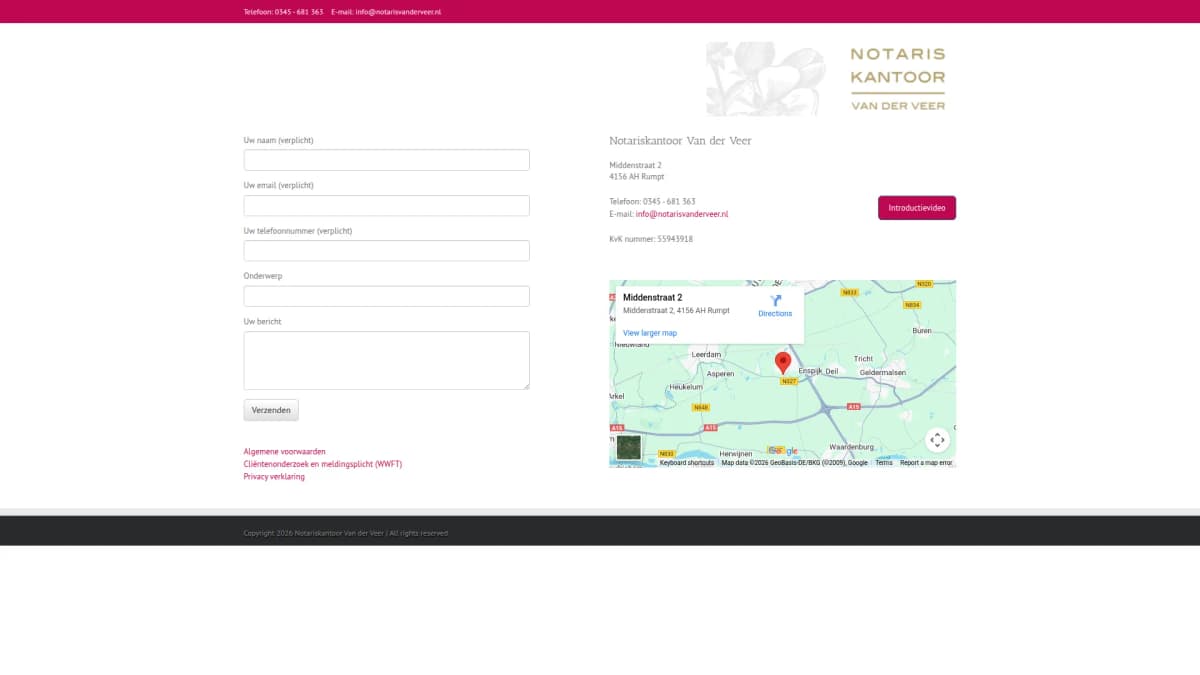
Task: Select the Uw telefoonnummer input field
Action: 386,251
